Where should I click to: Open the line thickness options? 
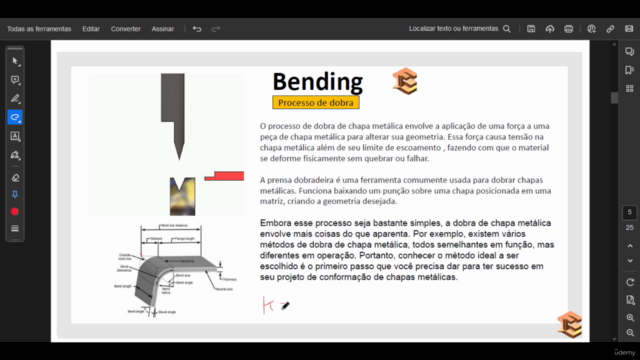[15, 229]
